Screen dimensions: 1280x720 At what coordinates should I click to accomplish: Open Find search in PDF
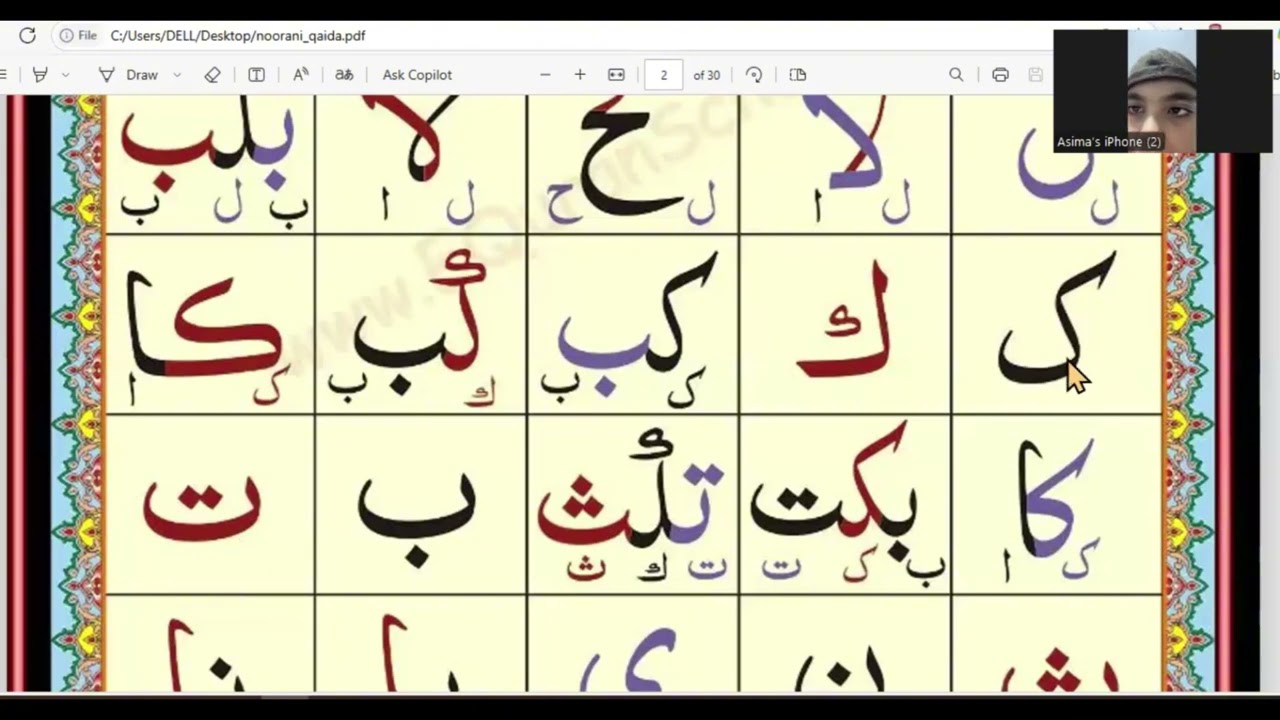956,75
